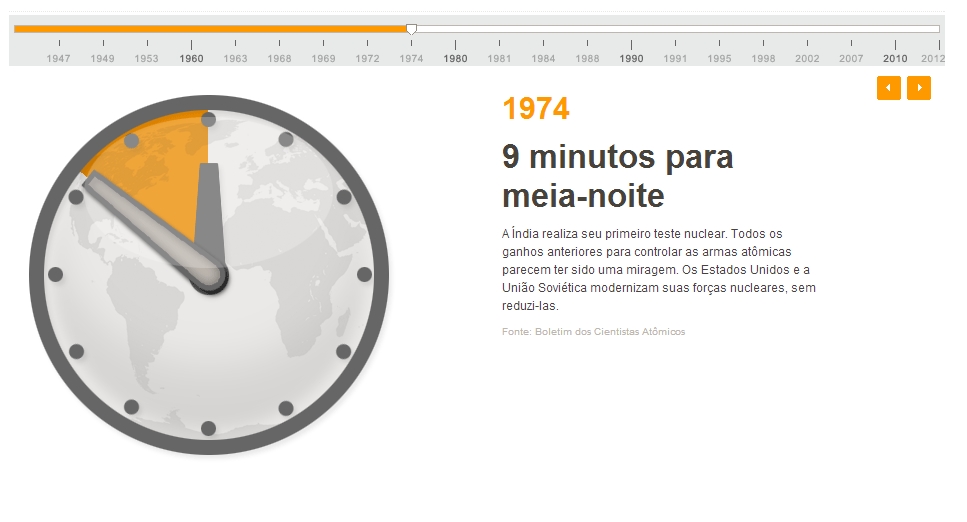The width and height of the screenshot is (967, 522).
Task: Jump to 1947 on the timeline
Action: pyautogui.click(x=59, y=58)
